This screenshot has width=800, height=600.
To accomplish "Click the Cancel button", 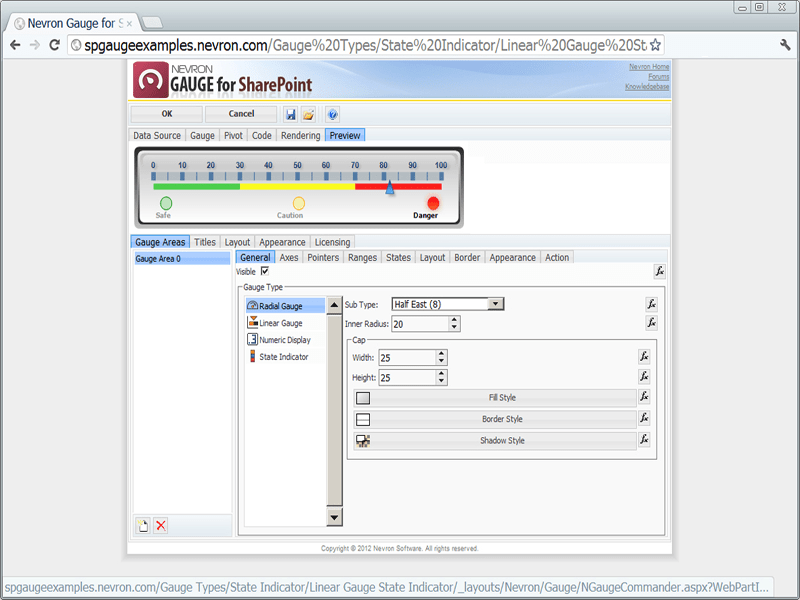I will (x=241, y=114).
